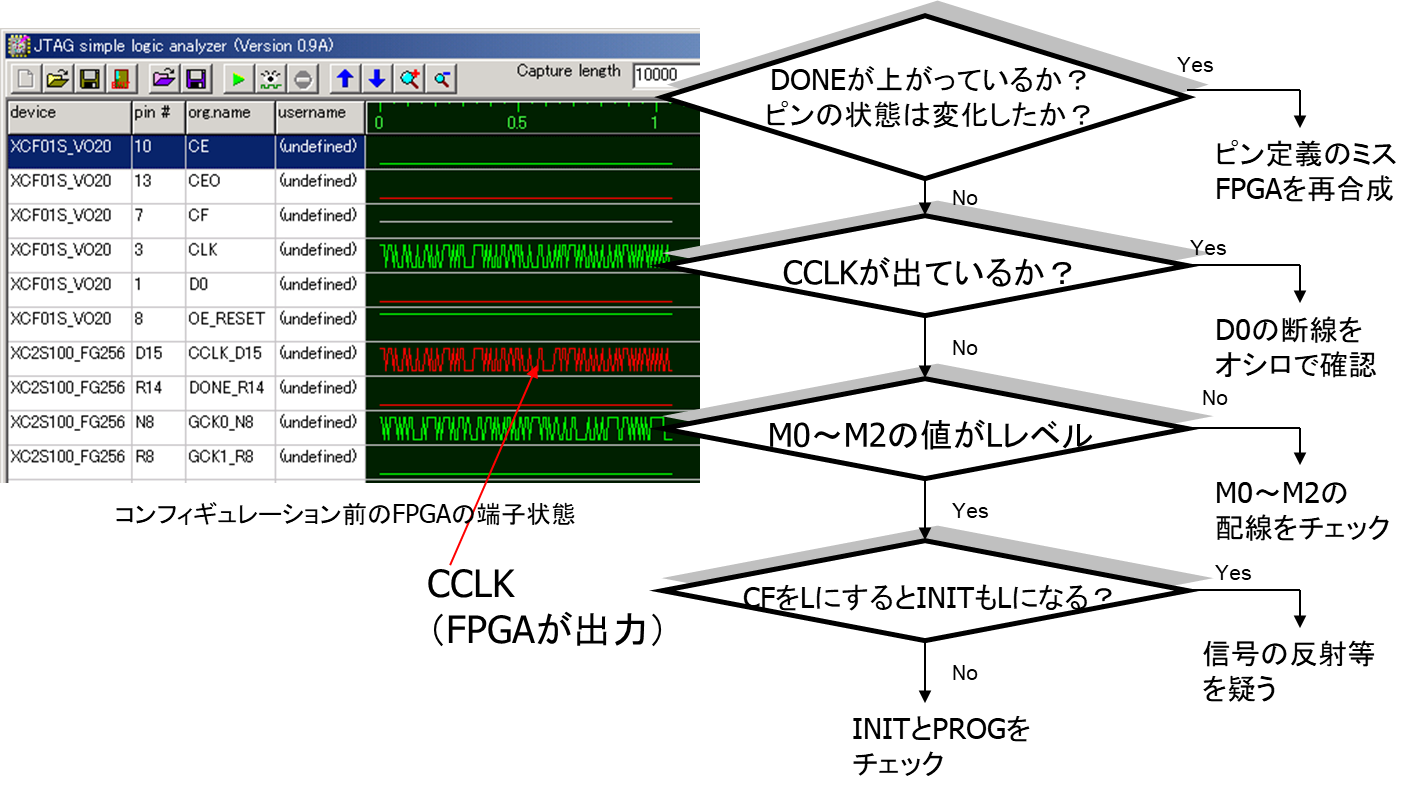The width and height of the screenshot is (1414, 797).
Task: Click the blank page New file icon
Action: 24,78
